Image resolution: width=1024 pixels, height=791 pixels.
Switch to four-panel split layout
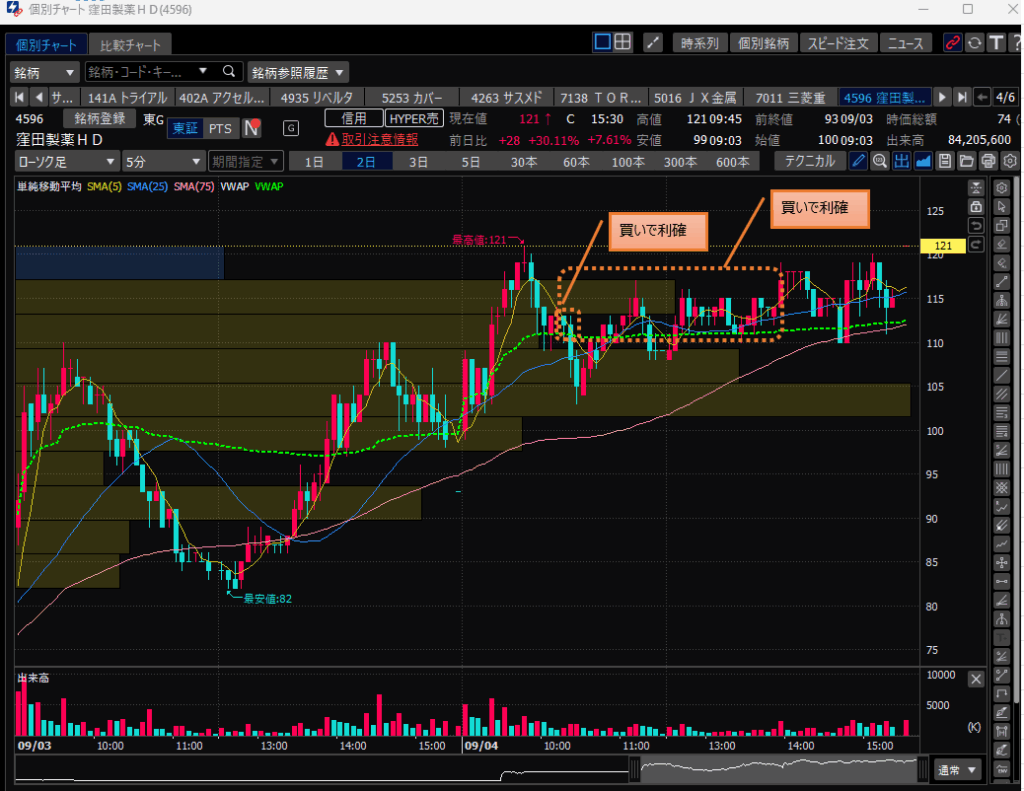623,42
